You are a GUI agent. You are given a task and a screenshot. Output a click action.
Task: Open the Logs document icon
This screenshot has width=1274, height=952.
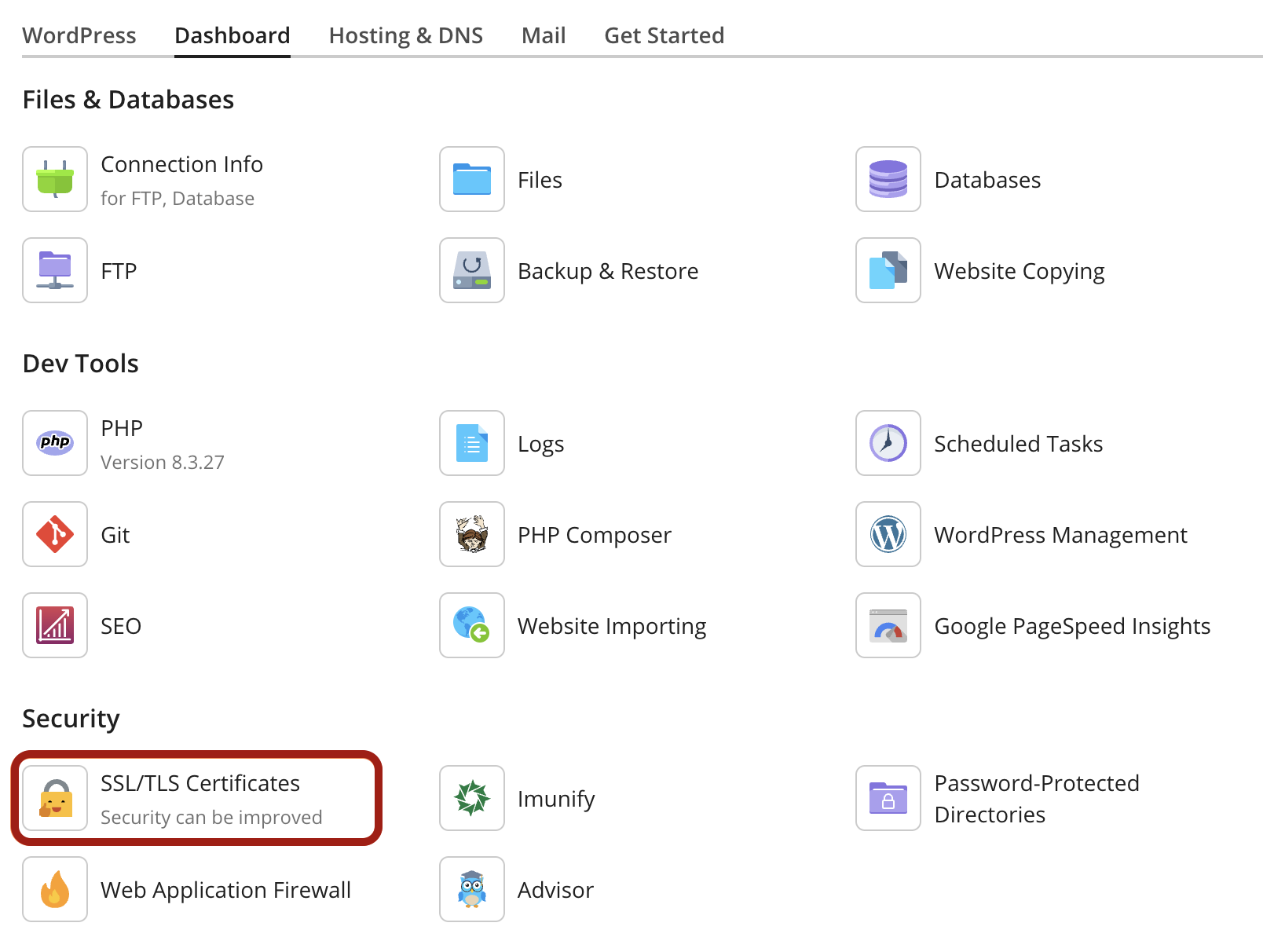click(472, 443)
